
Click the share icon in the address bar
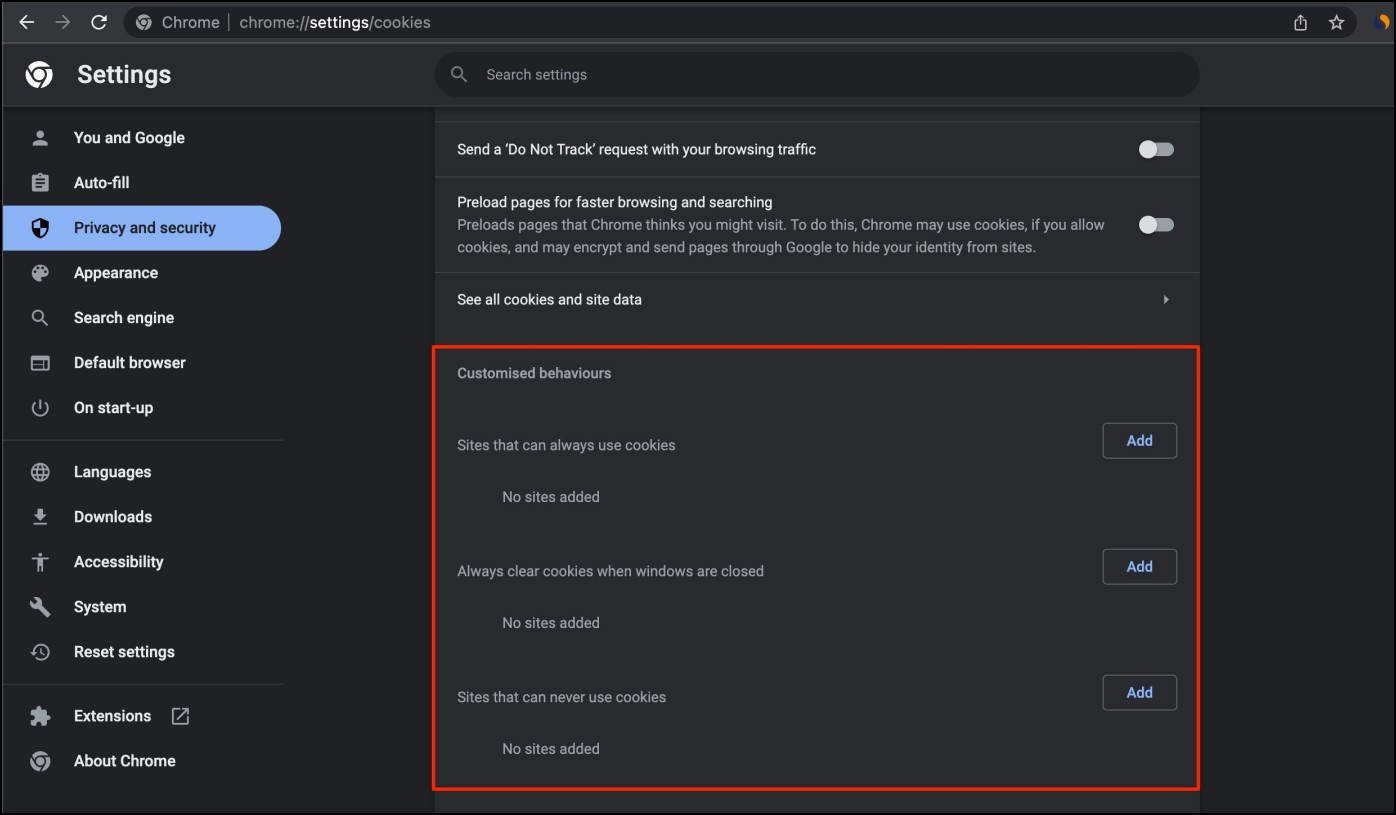pos(1300,22)
